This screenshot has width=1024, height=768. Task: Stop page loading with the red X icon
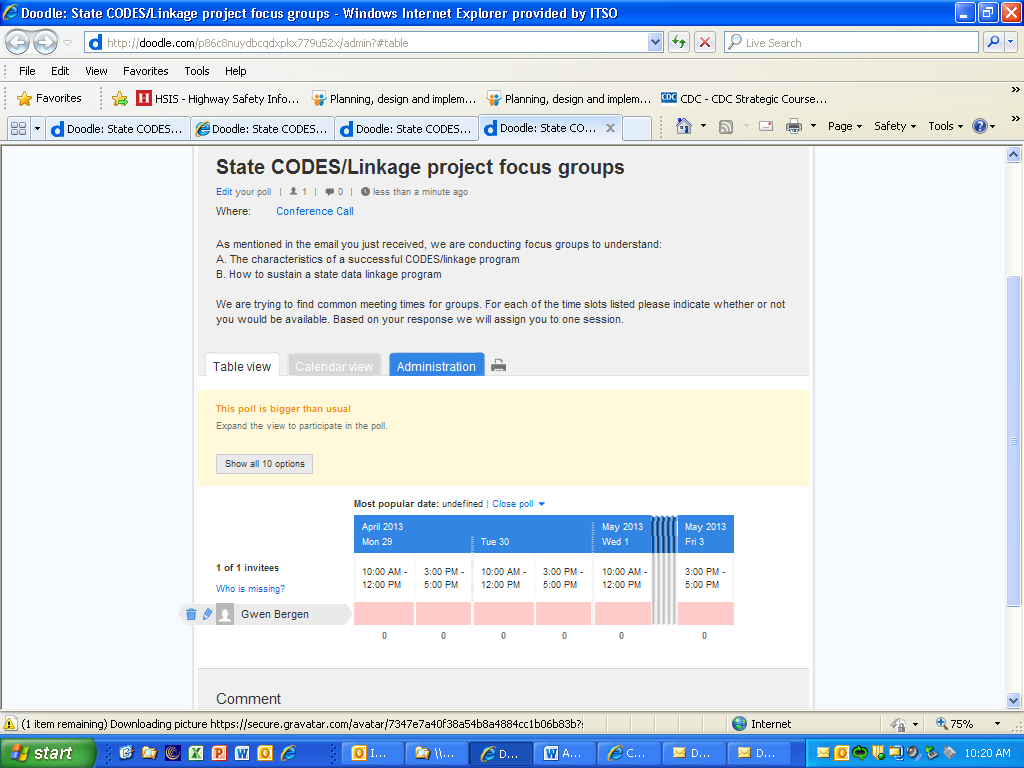tap(705, 42)
